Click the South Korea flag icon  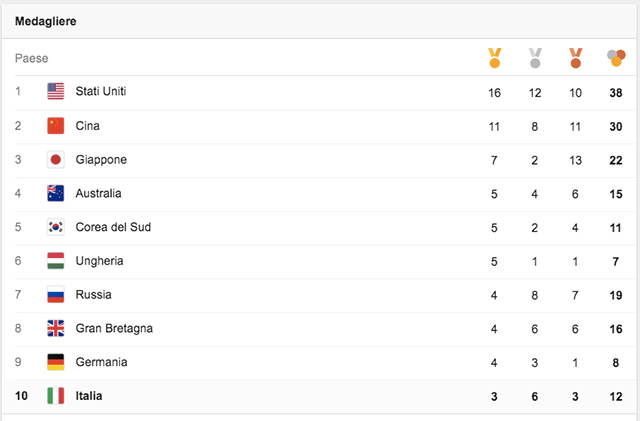tap(56, 227)
